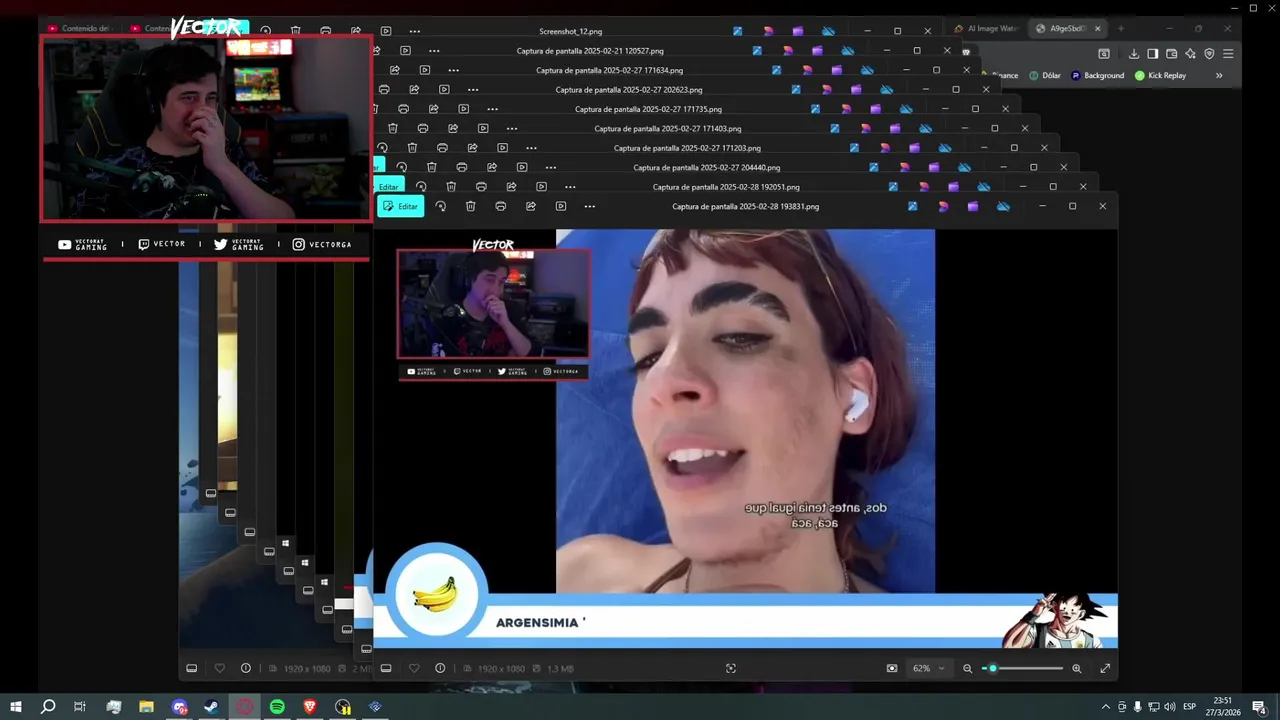Open Steam from the taskbar
1280x720 pixels.
[x=212, y=707]
